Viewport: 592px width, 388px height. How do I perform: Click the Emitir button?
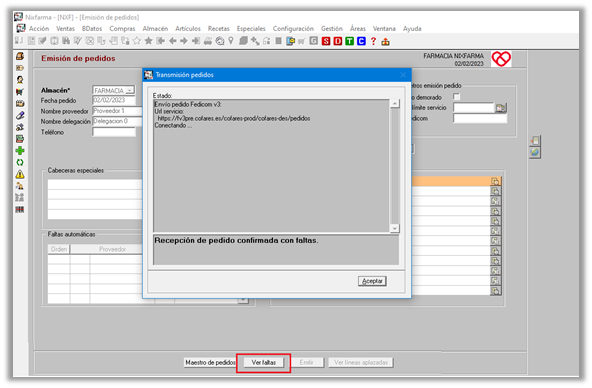click(307, 363)
